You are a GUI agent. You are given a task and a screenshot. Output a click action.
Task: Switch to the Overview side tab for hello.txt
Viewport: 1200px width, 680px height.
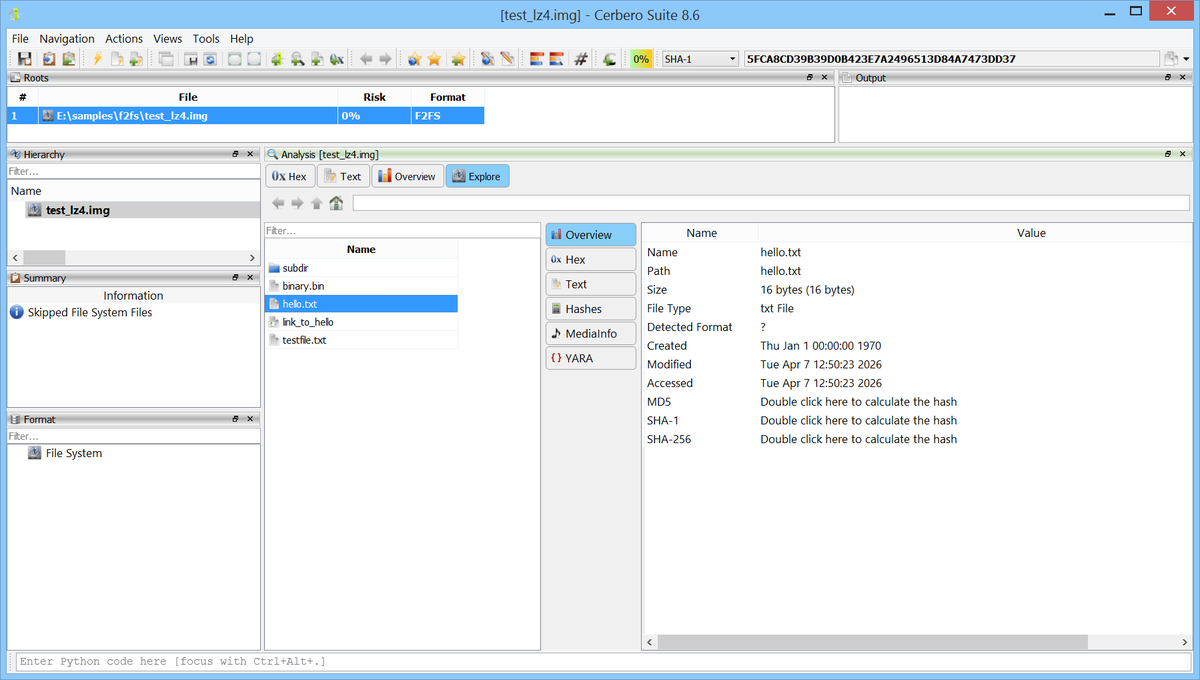(591, 235)
